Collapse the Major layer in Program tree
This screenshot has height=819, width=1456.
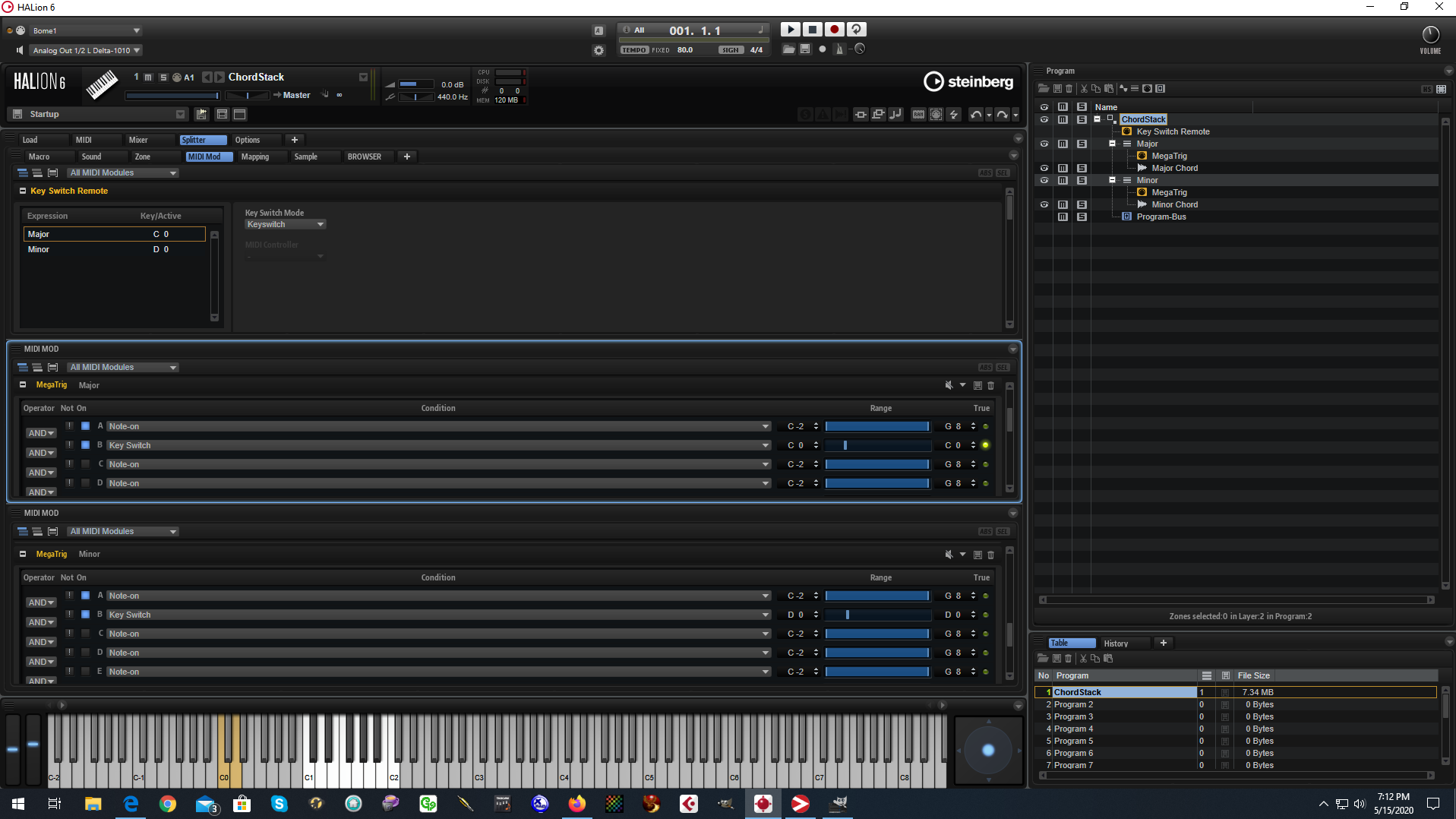[1112, 144]
